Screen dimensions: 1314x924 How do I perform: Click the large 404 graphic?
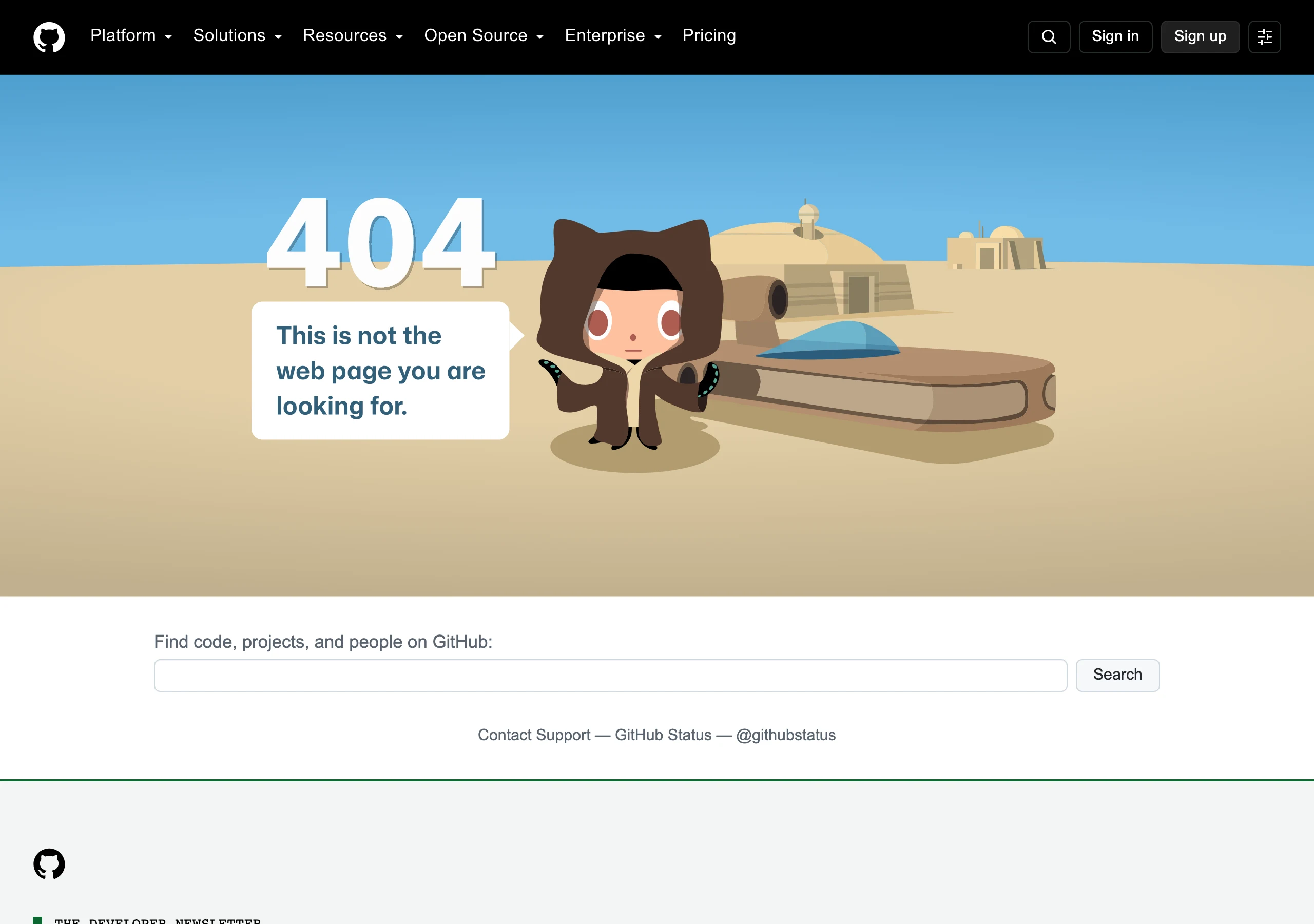(x=382, y=243)
